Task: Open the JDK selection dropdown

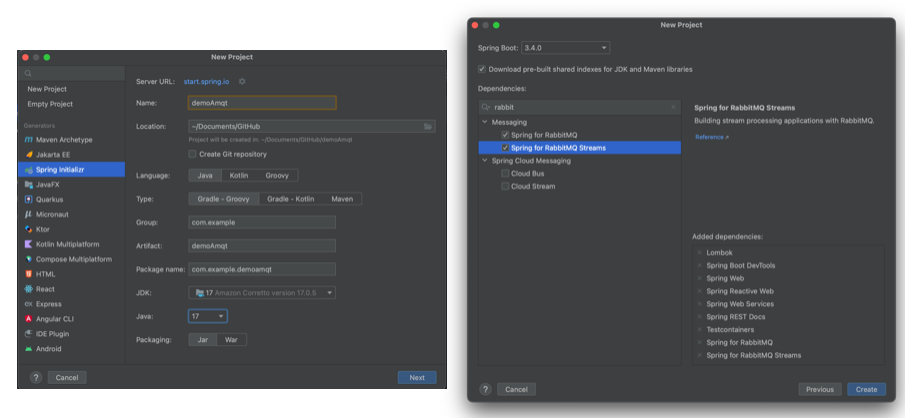Action: click(x=262, y=293)
